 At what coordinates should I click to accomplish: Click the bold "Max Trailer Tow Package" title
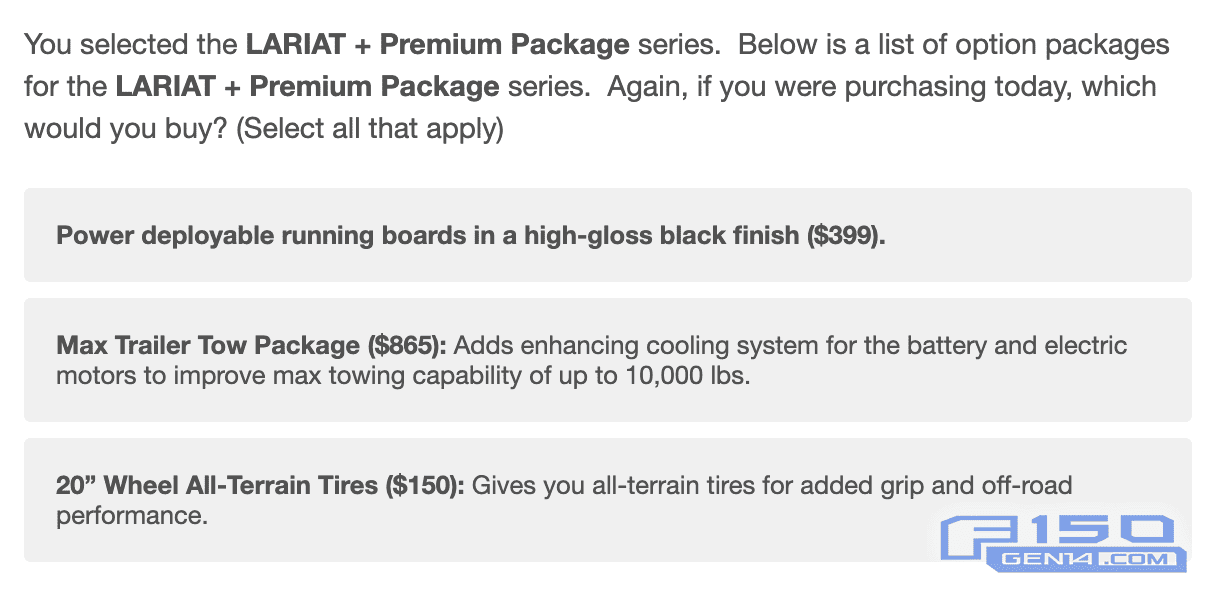click(208, 346)
